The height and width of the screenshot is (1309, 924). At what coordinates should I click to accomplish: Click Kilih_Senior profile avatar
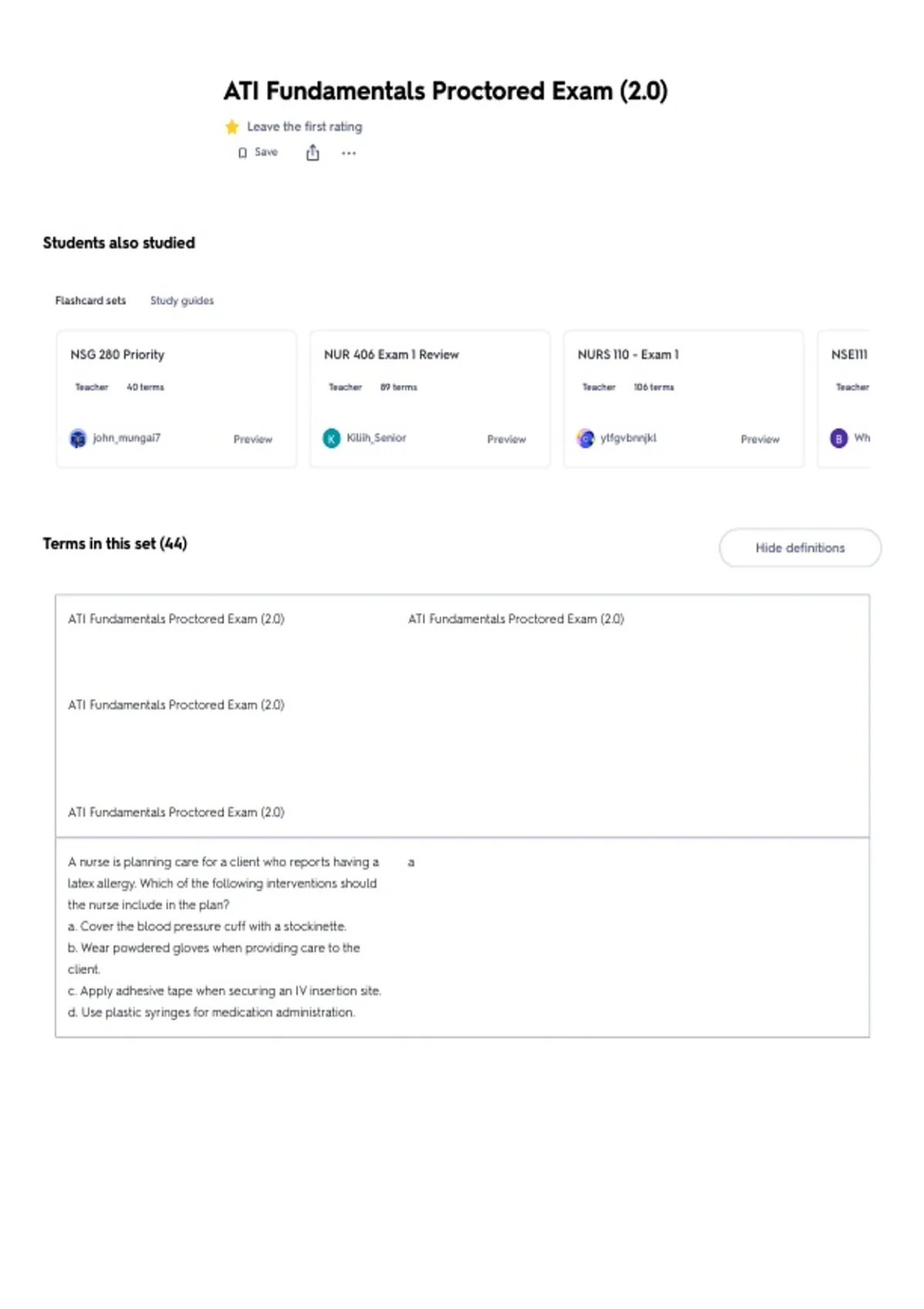[331, 439]
